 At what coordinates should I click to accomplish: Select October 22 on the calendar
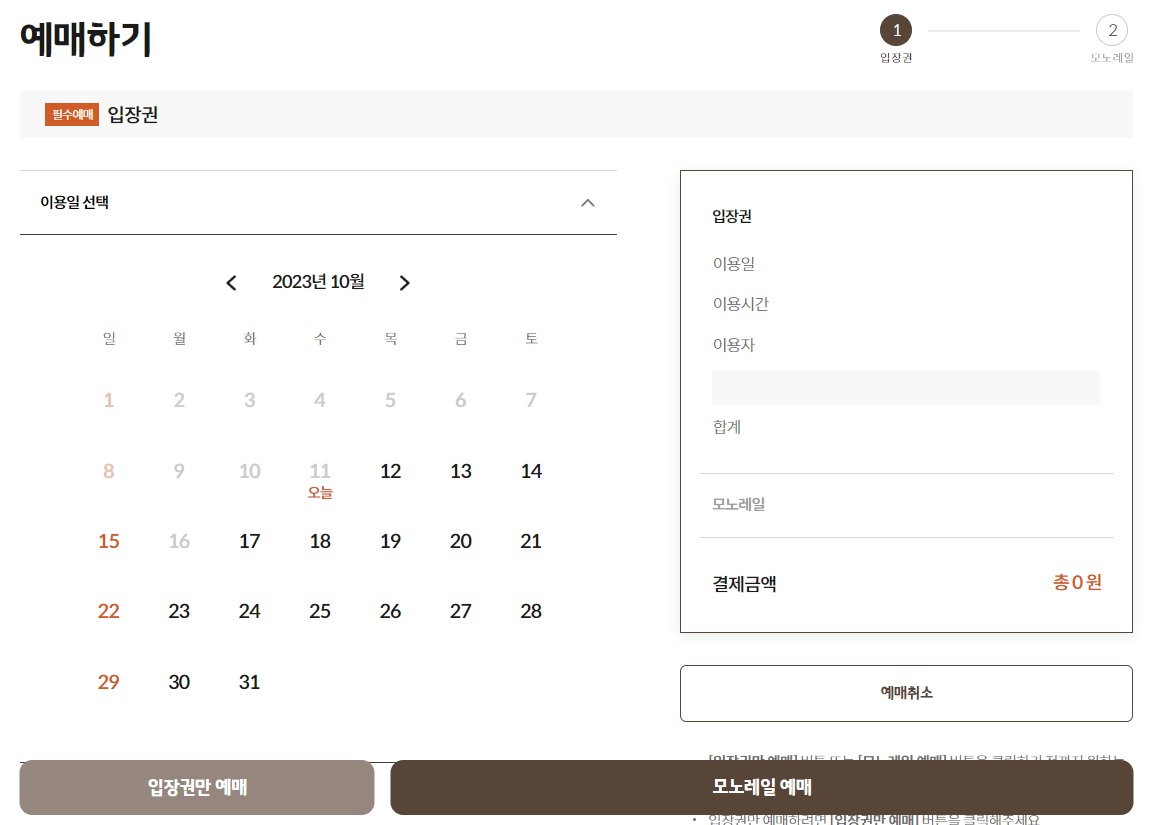click(x=108, y=611)
